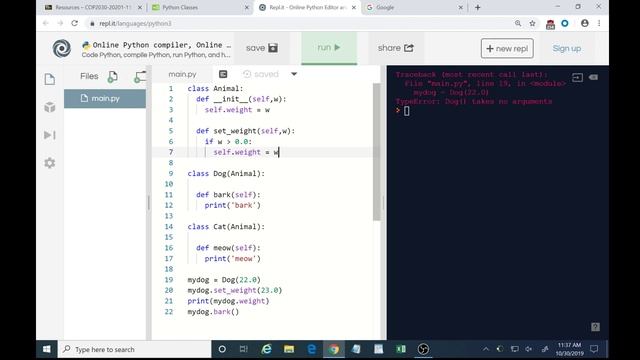Open OBS Studio from the taskbar
Image resolution: width=640 pixels, height=360 pixels.
(423, 349)
